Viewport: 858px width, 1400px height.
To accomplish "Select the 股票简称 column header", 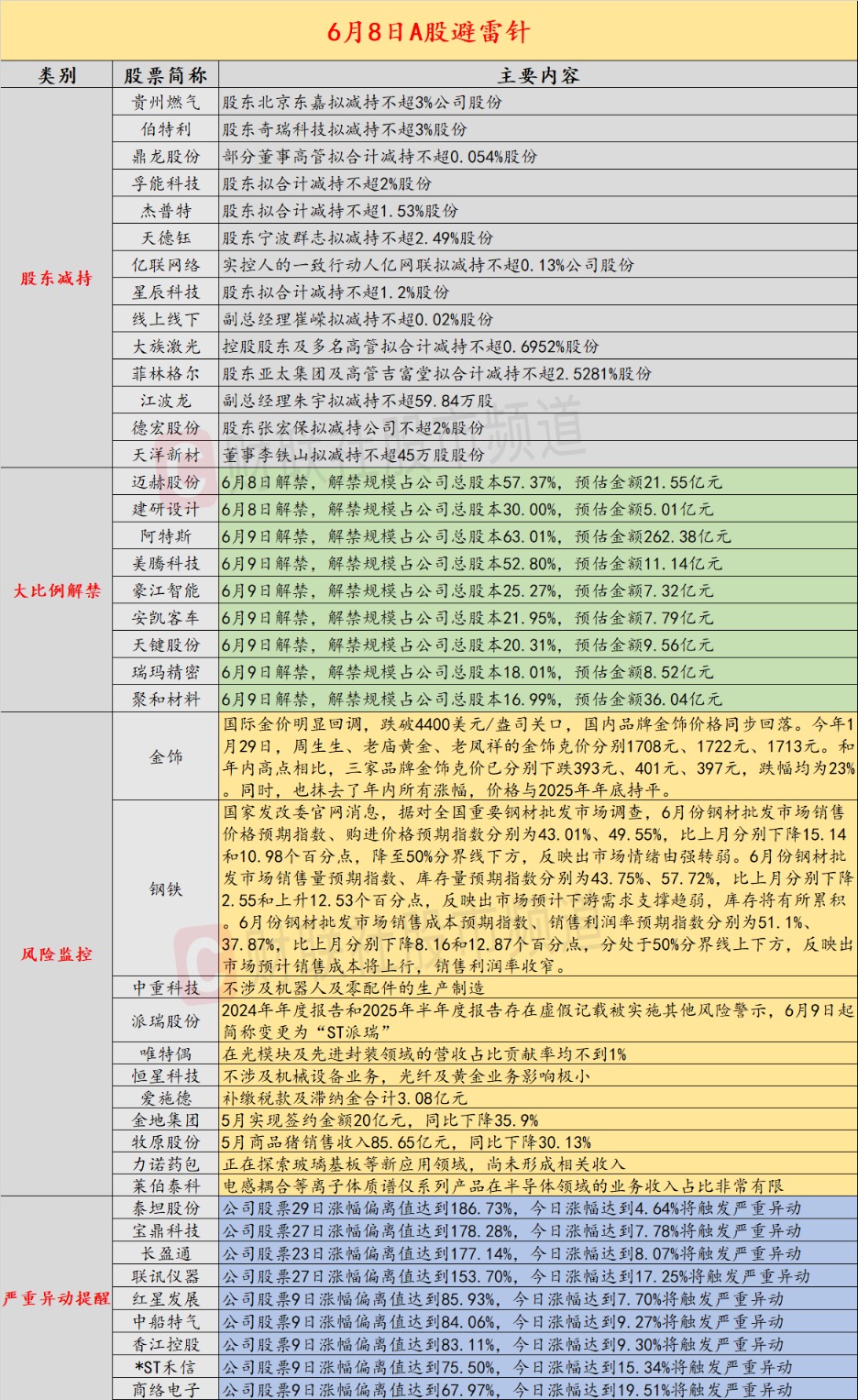I will 166,75.
